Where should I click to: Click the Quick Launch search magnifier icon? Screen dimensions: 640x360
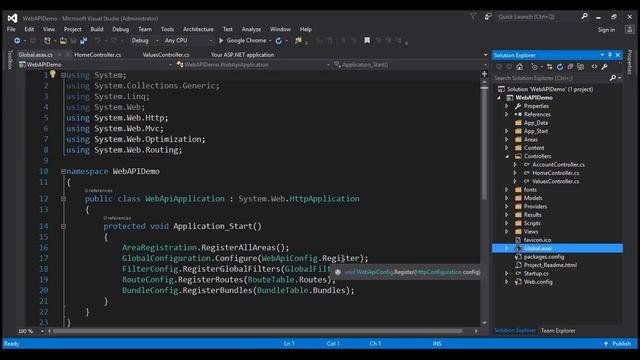(x=584, y=16)
